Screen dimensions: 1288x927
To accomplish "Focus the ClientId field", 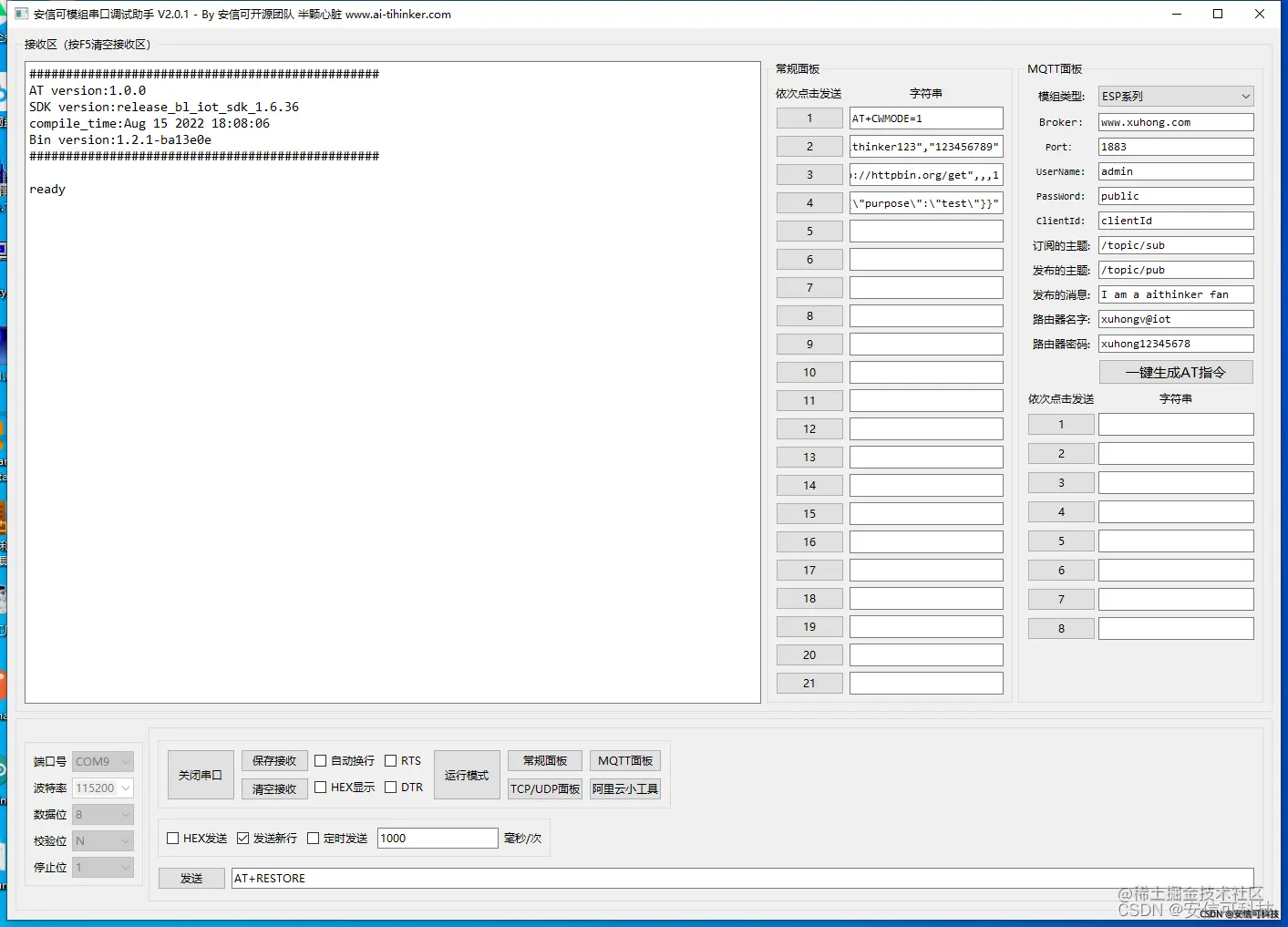I will [1176, 221].
